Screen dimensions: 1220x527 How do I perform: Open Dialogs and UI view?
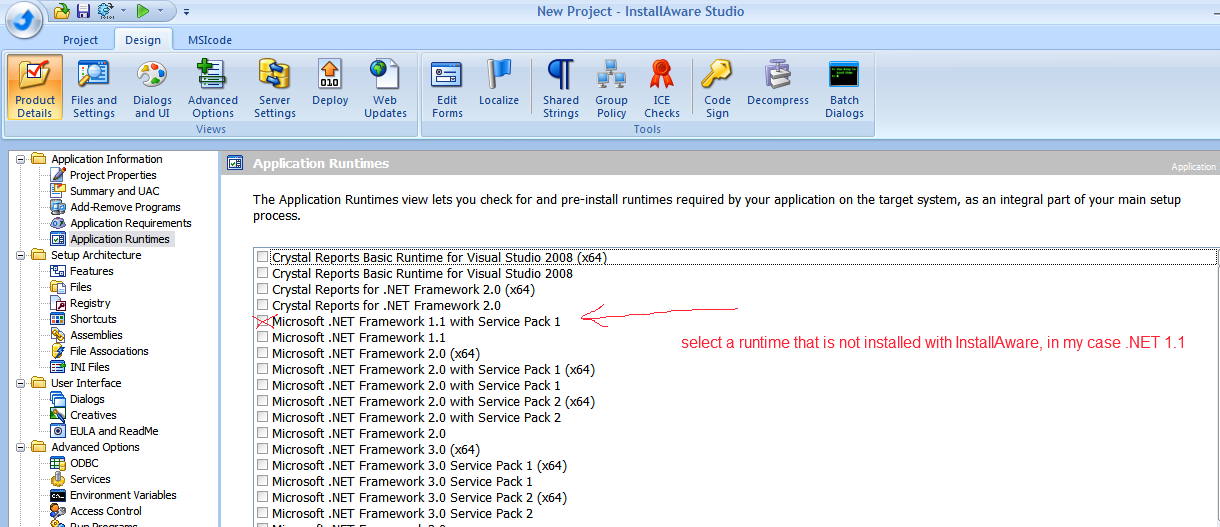pos(152,88)
